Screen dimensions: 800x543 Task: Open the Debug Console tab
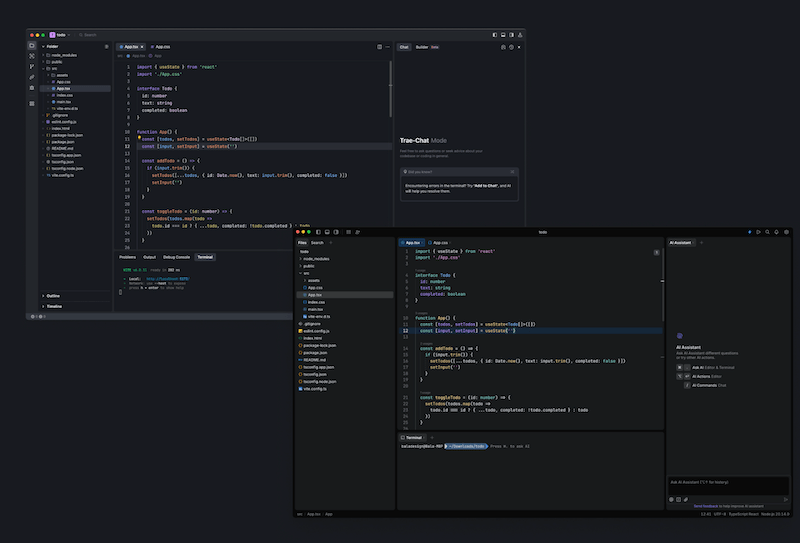(175, 257)
